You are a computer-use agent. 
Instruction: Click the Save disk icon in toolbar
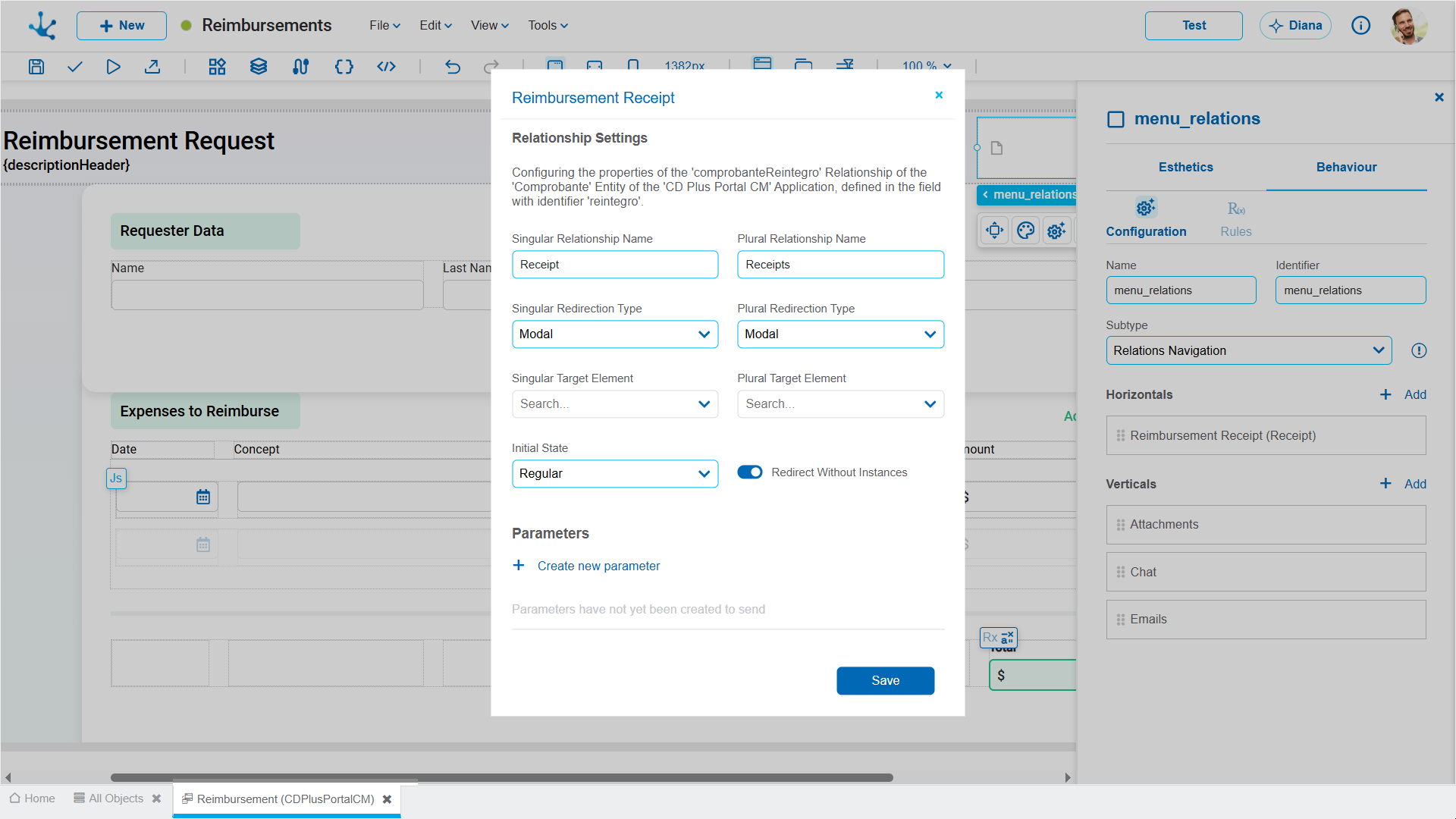[36, 67]
